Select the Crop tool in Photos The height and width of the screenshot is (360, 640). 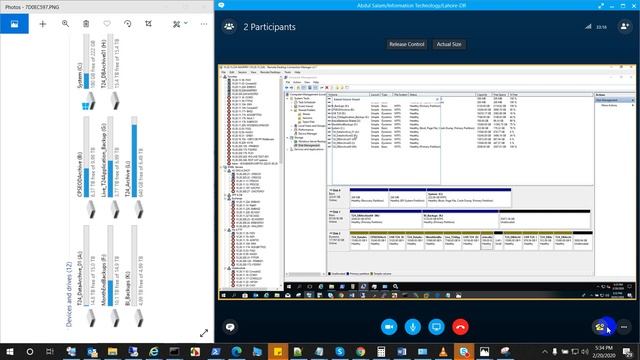pos(149,24)
